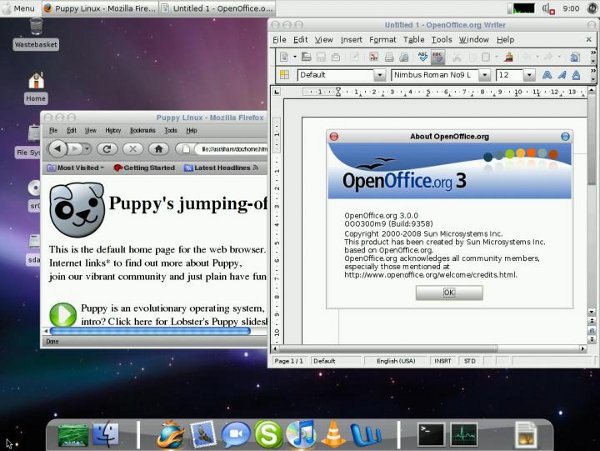Click the Export as PDF icon
The image size is (600, 451).
pos(373,57)
